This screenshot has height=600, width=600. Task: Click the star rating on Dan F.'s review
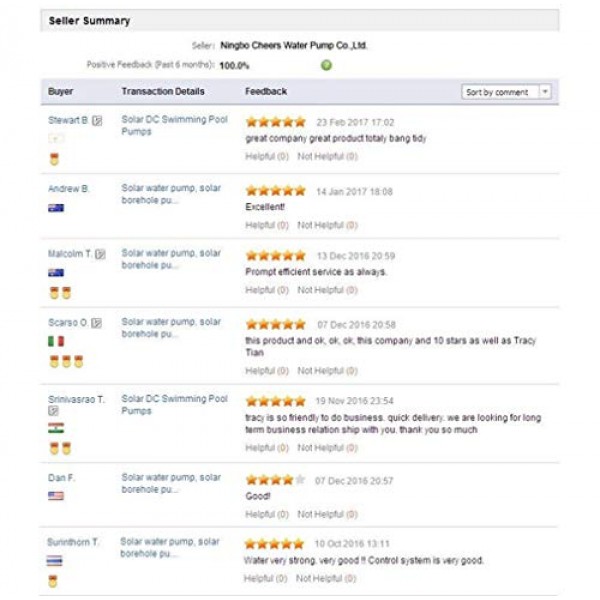276,479
